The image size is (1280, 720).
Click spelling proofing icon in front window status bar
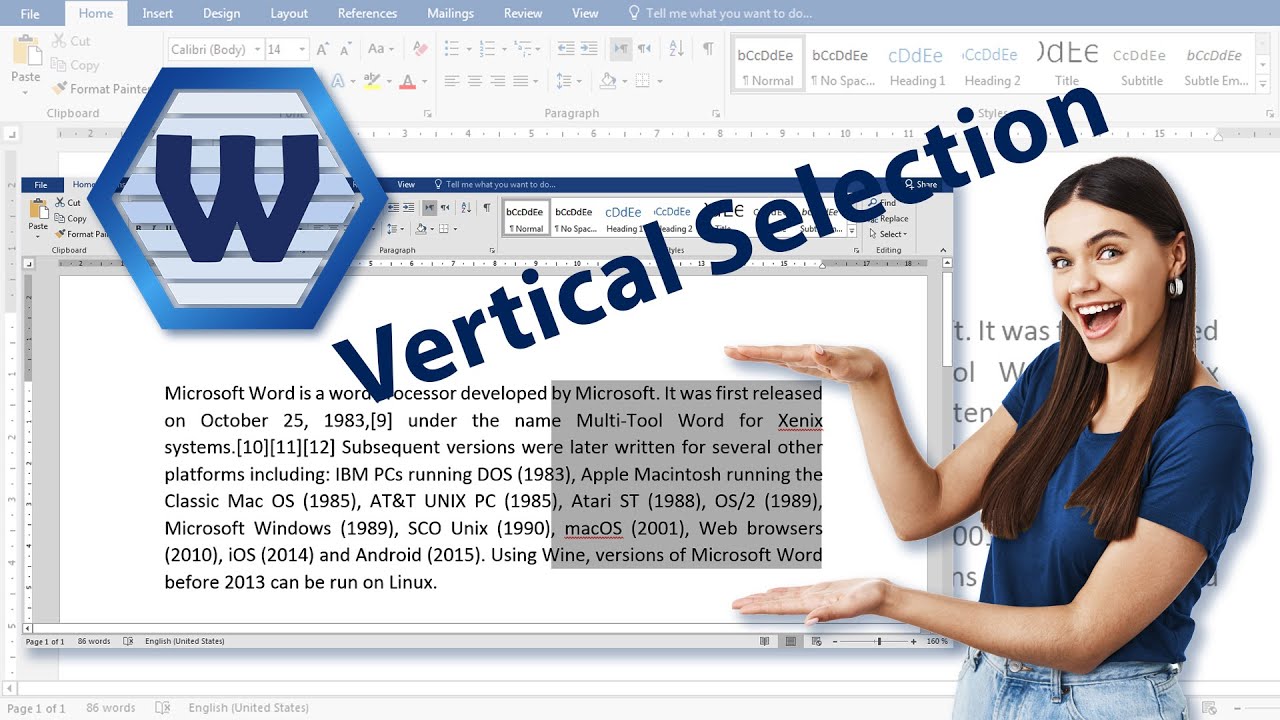point(128,641)
